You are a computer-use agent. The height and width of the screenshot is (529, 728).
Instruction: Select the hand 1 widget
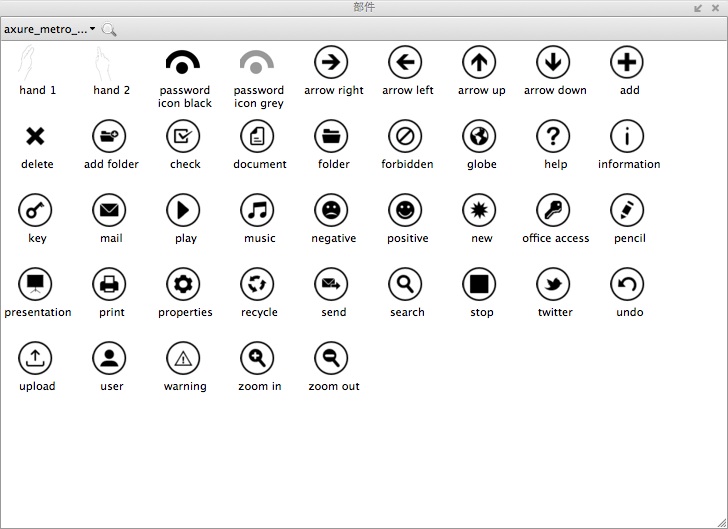click(x=27, y=62)
